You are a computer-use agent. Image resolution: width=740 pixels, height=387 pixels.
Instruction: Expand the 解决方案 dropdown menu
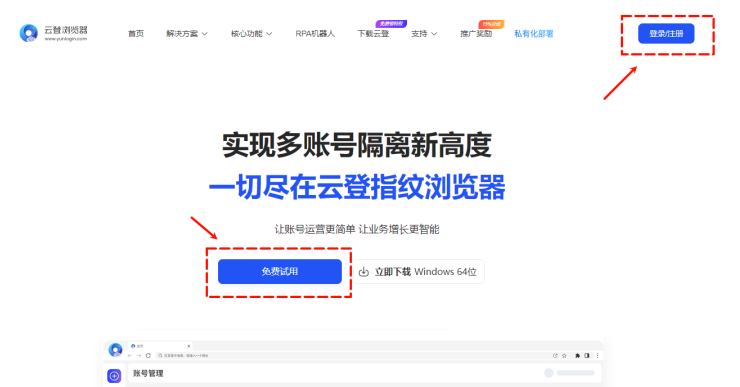click(187, 34)
